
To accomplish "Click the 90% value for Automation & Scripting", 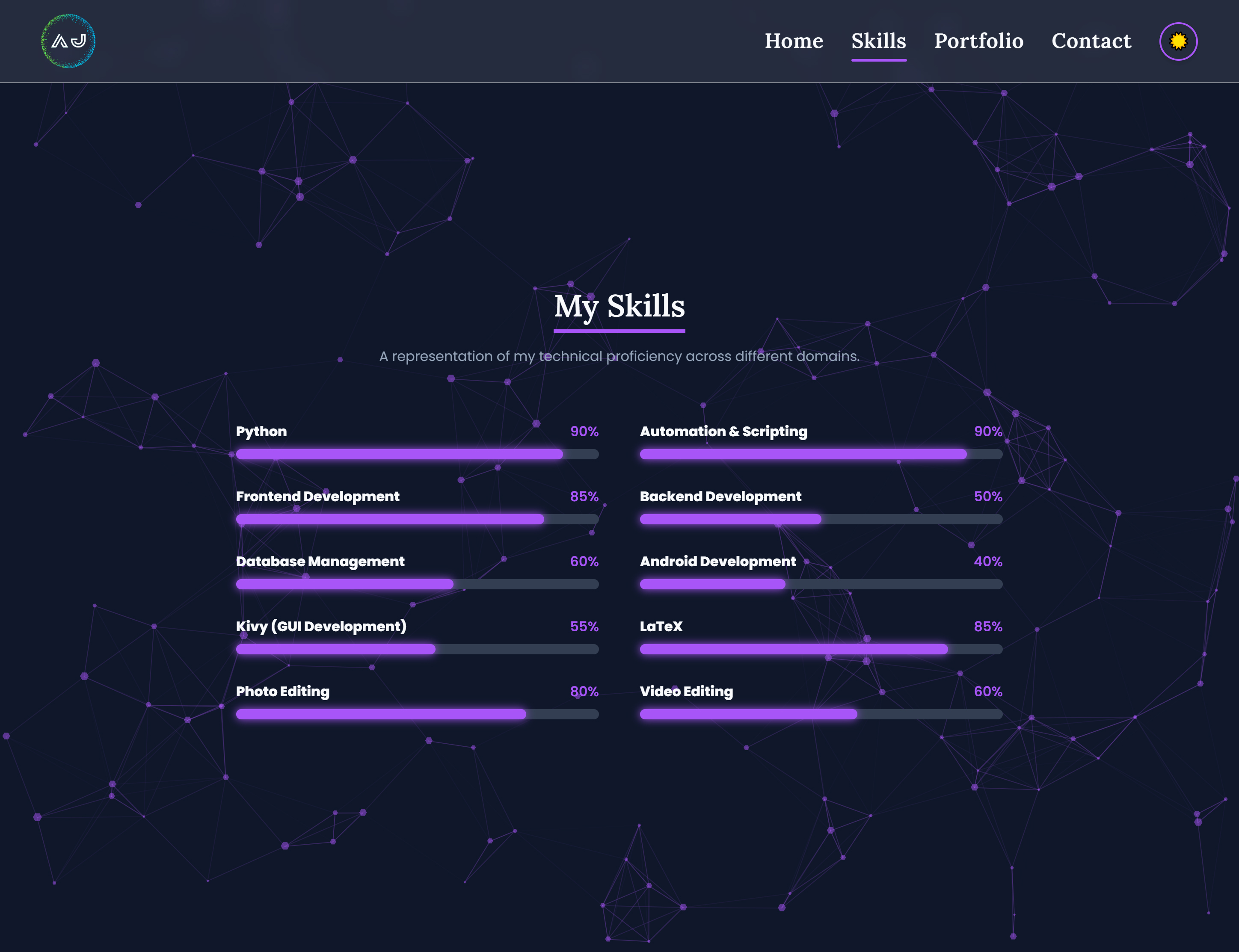I will [988, 431].
